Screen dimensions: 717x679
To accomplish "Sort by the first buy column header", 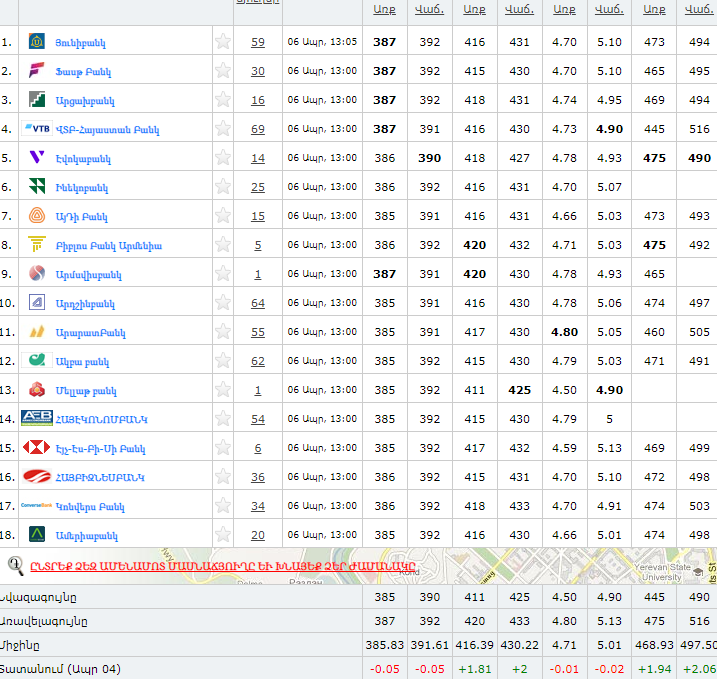I will click(384, 10).
